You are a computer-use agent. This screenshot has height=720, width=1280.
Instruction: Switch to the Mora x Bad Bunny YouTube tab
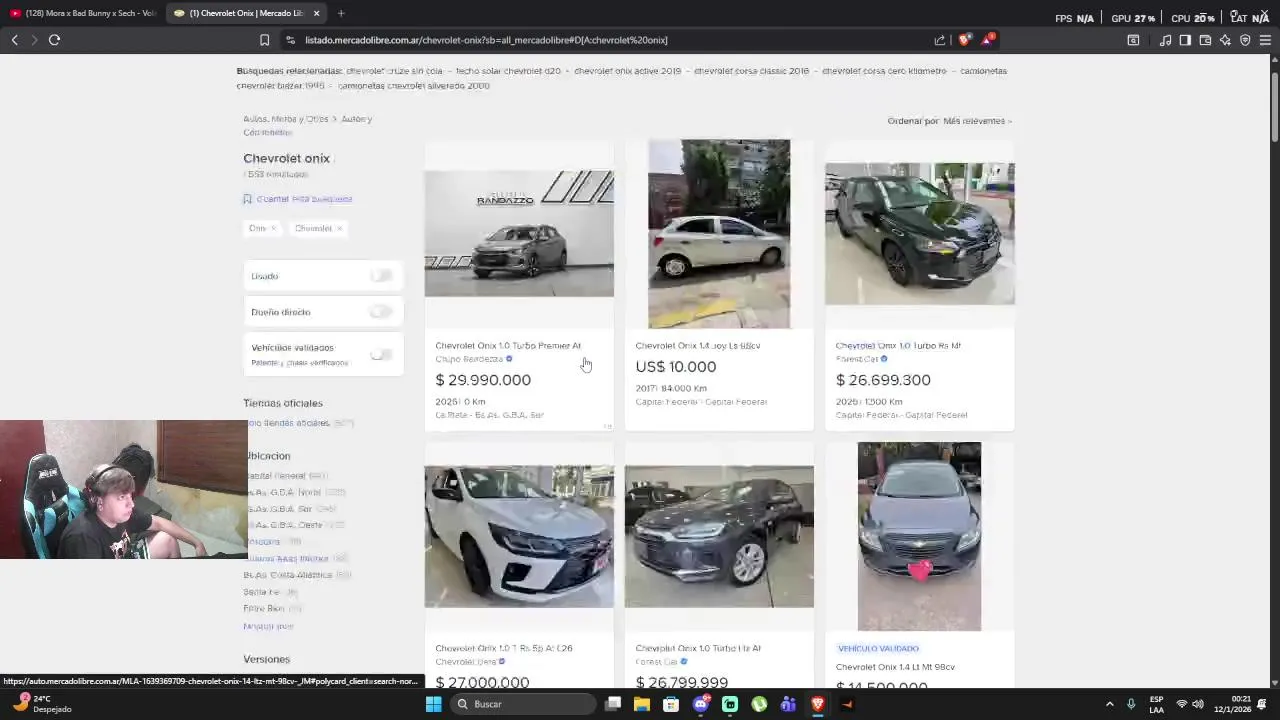(x=84, y=13)
